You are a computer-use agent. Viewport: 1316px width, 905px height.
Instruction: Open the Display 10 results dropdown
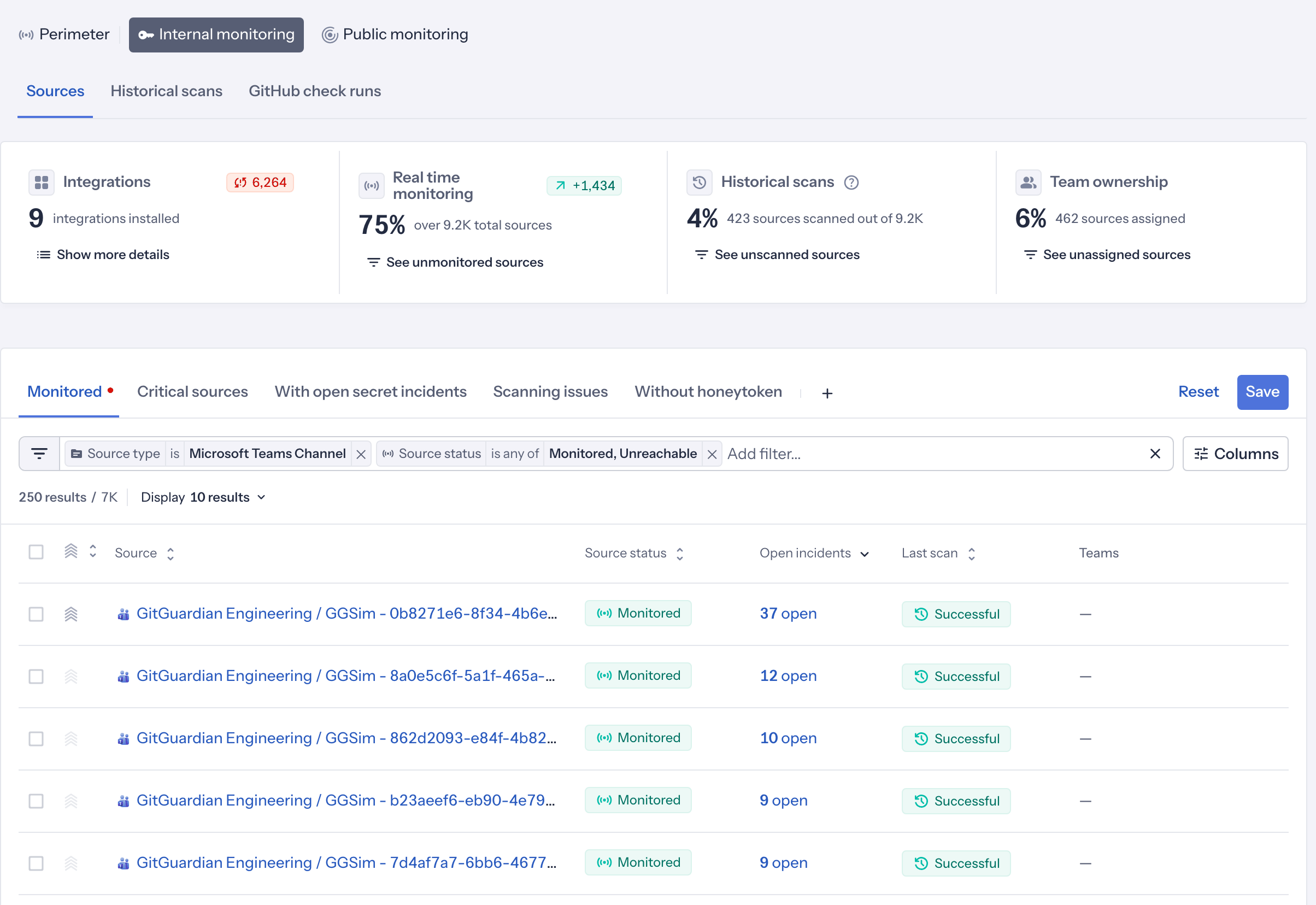pos(203,497)
